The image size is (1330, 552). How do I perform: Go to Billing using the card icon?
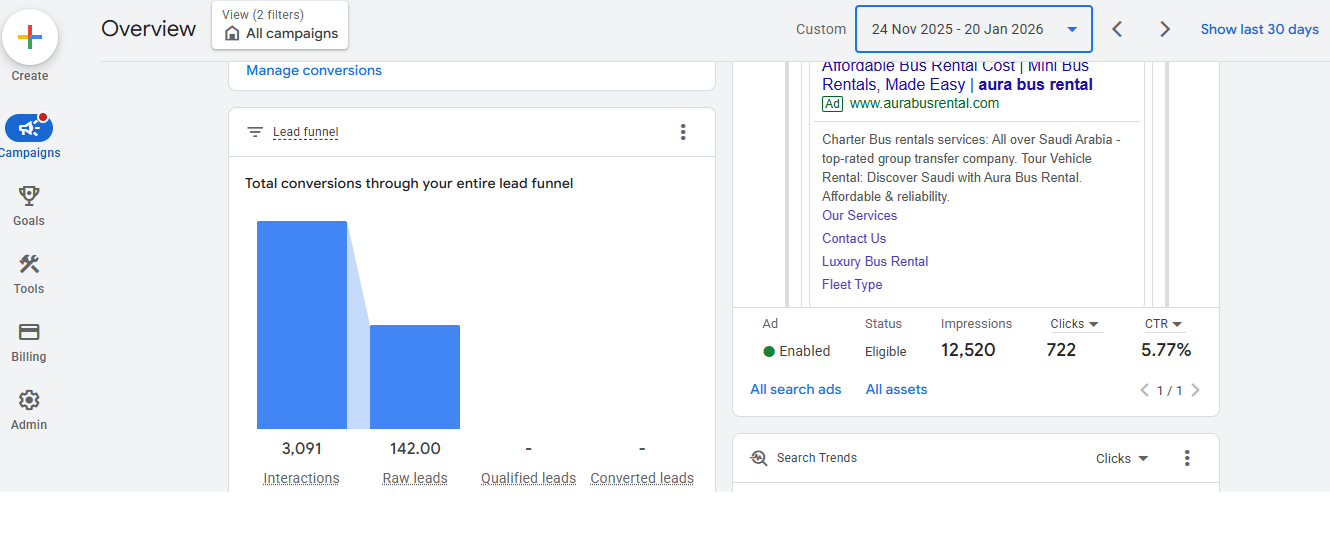point(29,332)
